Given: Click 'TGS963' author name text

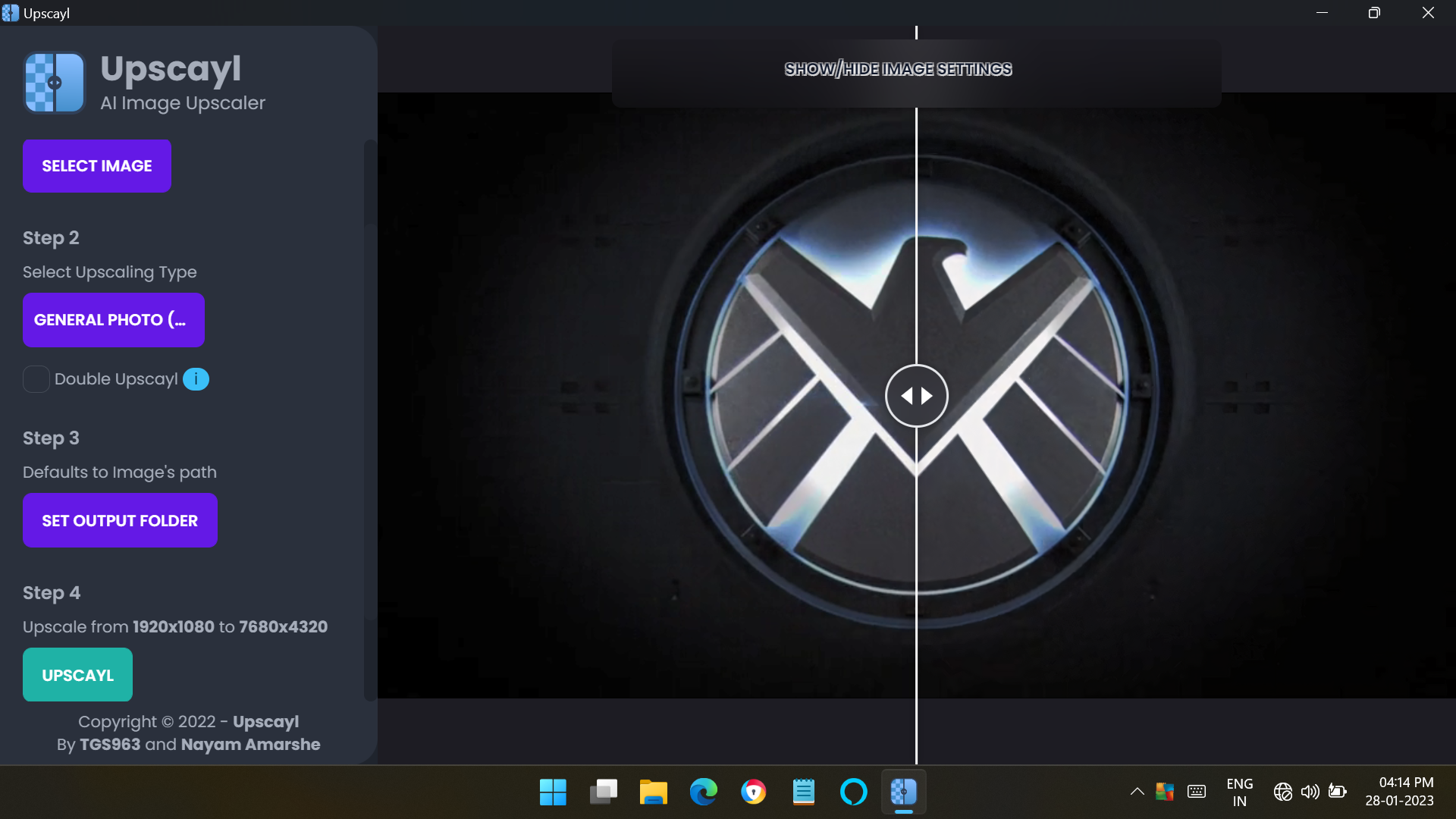Looking at the screenshot, I should 110,745.
